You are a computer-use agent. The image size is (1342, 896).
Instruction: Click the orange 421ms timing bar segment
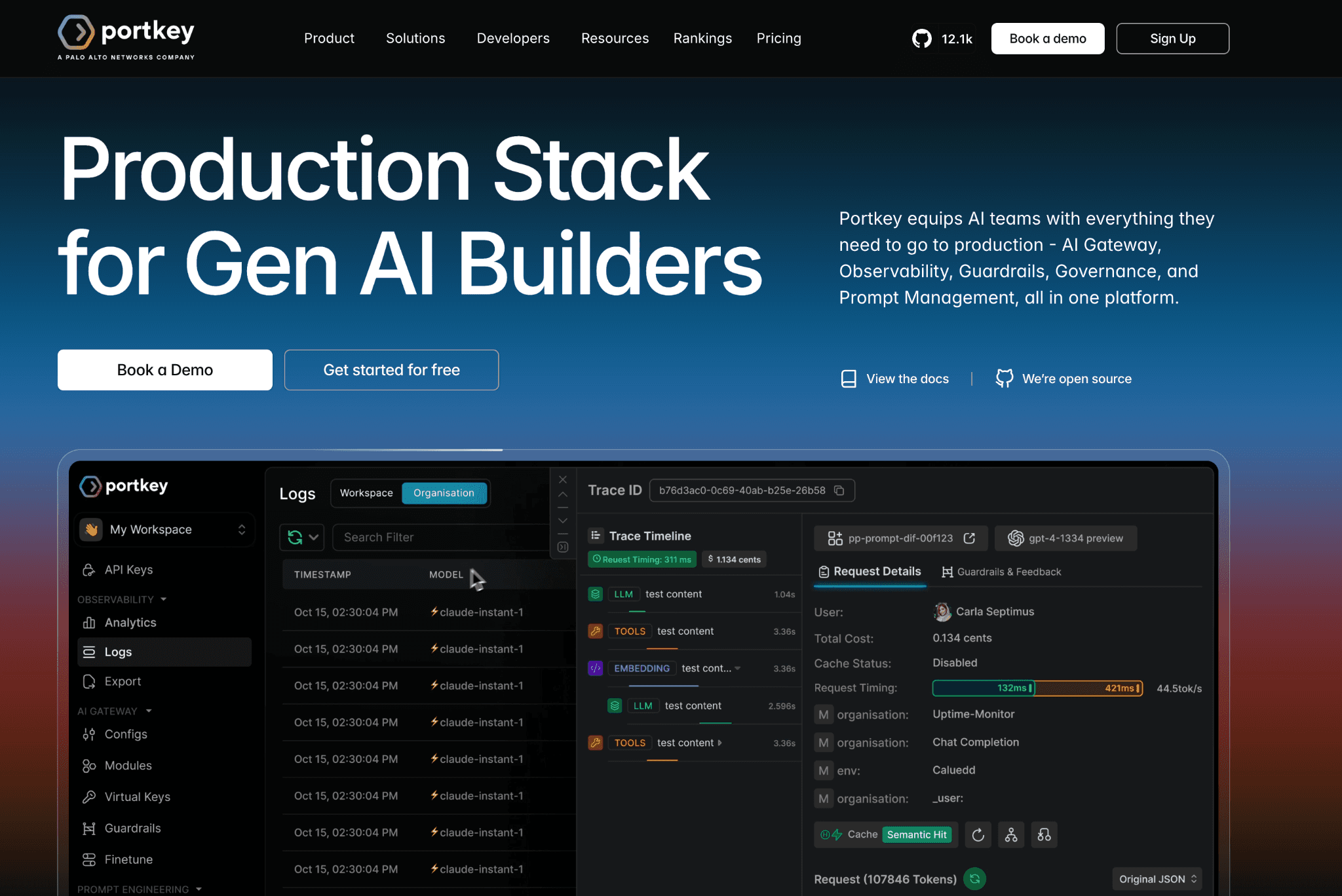click(x=1089, y=688)
